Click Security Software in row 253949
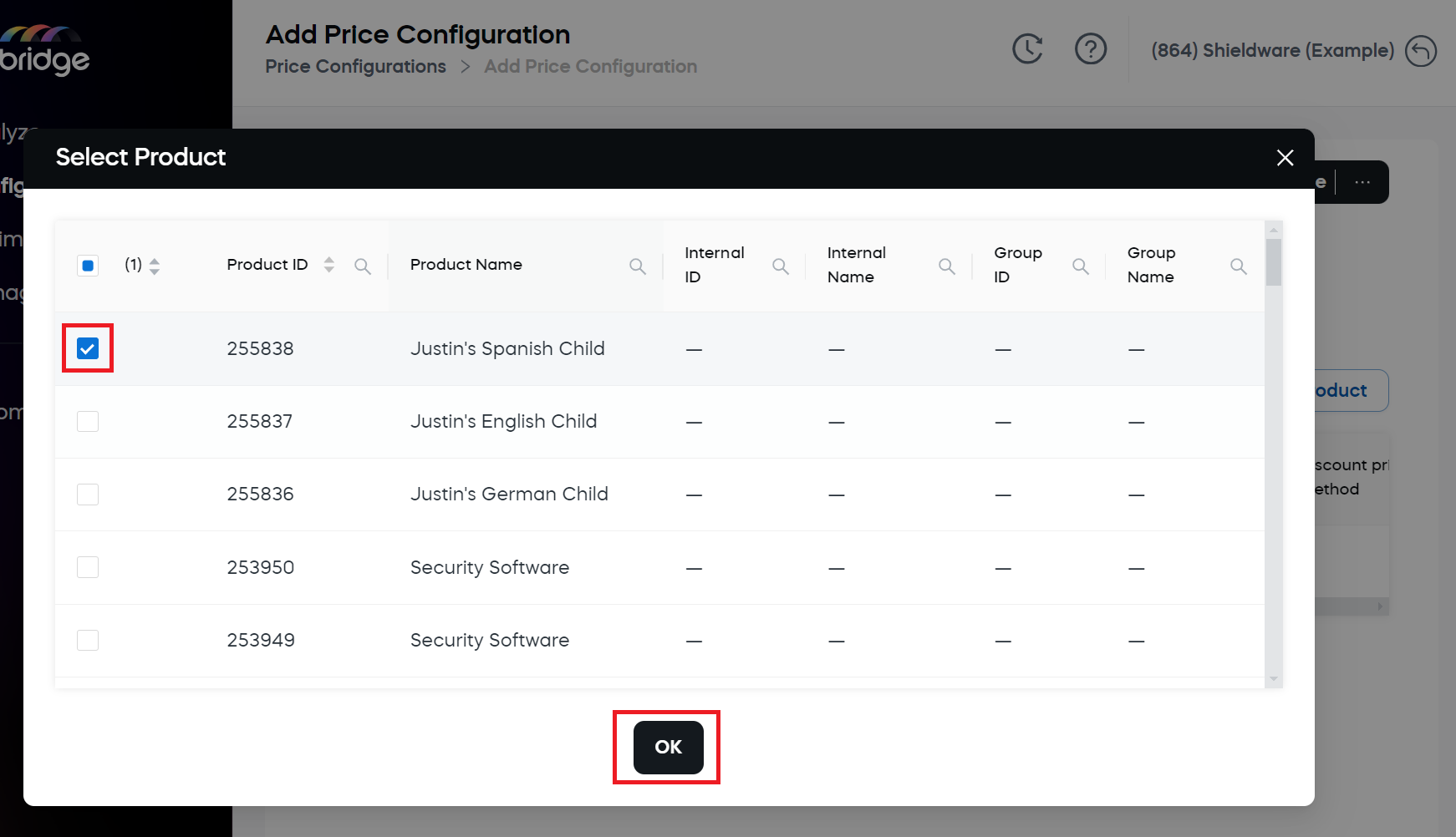Image resolution: width=1456 pixels, height=837 pixels. coord(490,641)
